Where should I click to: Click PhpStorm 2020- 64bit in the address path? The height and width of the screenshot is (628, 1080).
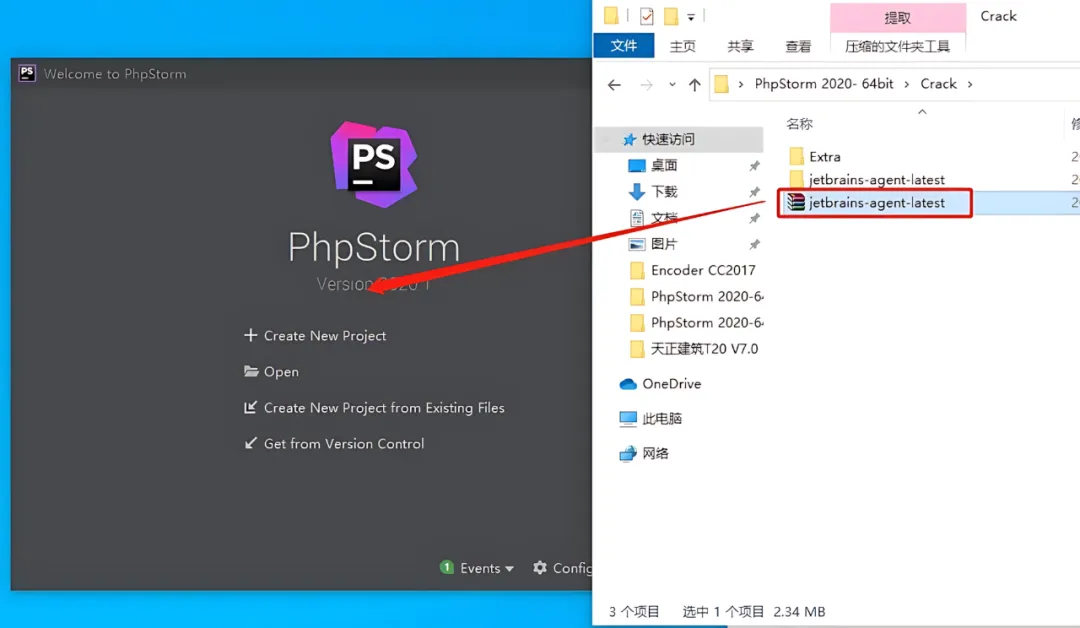pos(824,84)
